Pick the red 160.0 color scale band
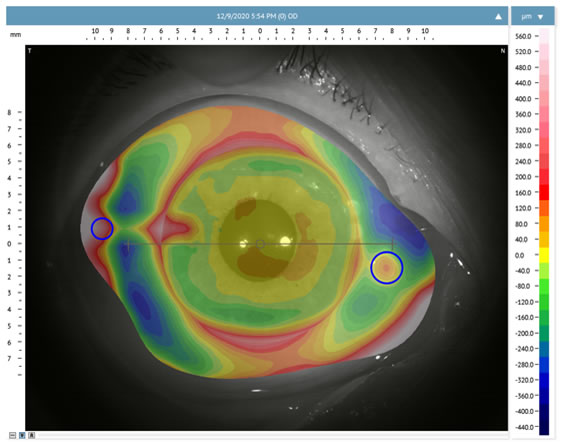563x443 pixels. point(544,192)
